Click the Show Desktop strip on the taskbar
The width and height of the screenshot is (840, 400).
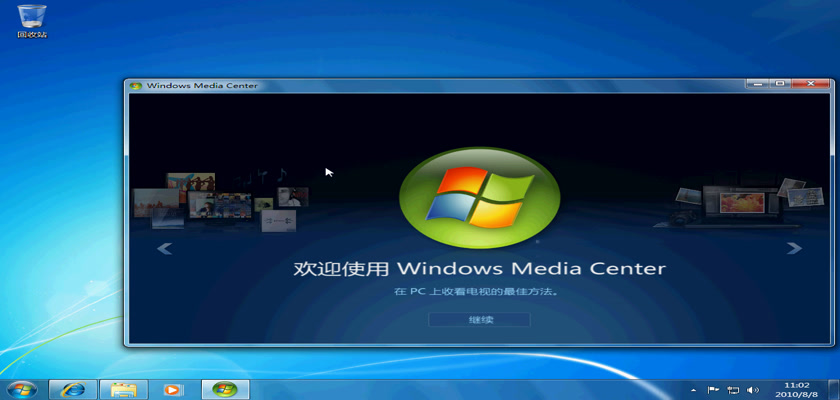[x=835, y=389]
